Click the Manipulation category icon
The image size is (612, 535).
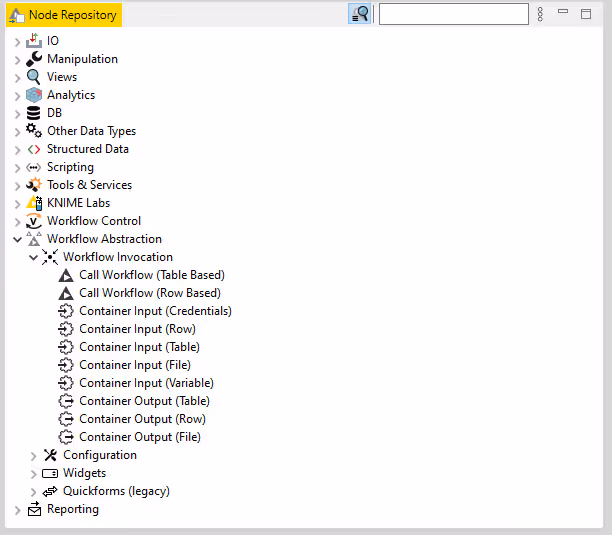[34, 59]
